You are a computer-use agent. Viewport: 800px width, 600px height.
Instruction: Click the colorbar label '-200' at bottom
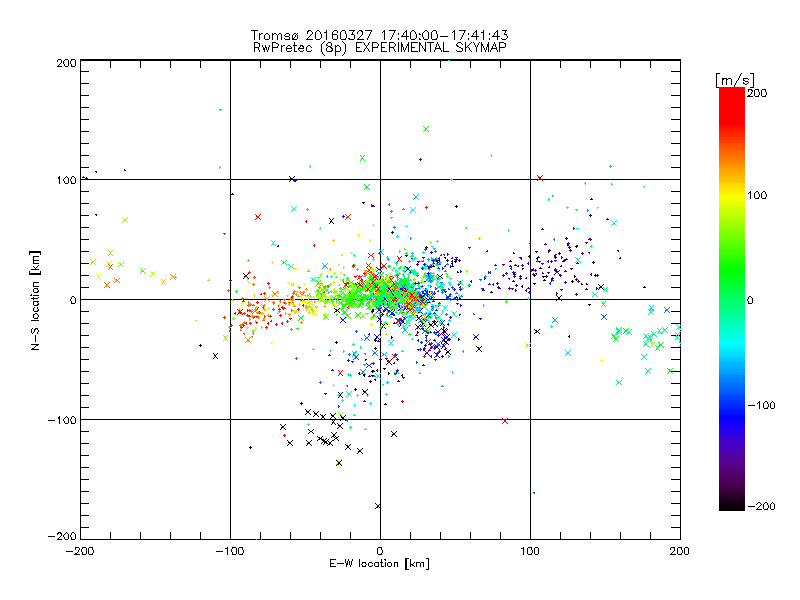(761, 506)
